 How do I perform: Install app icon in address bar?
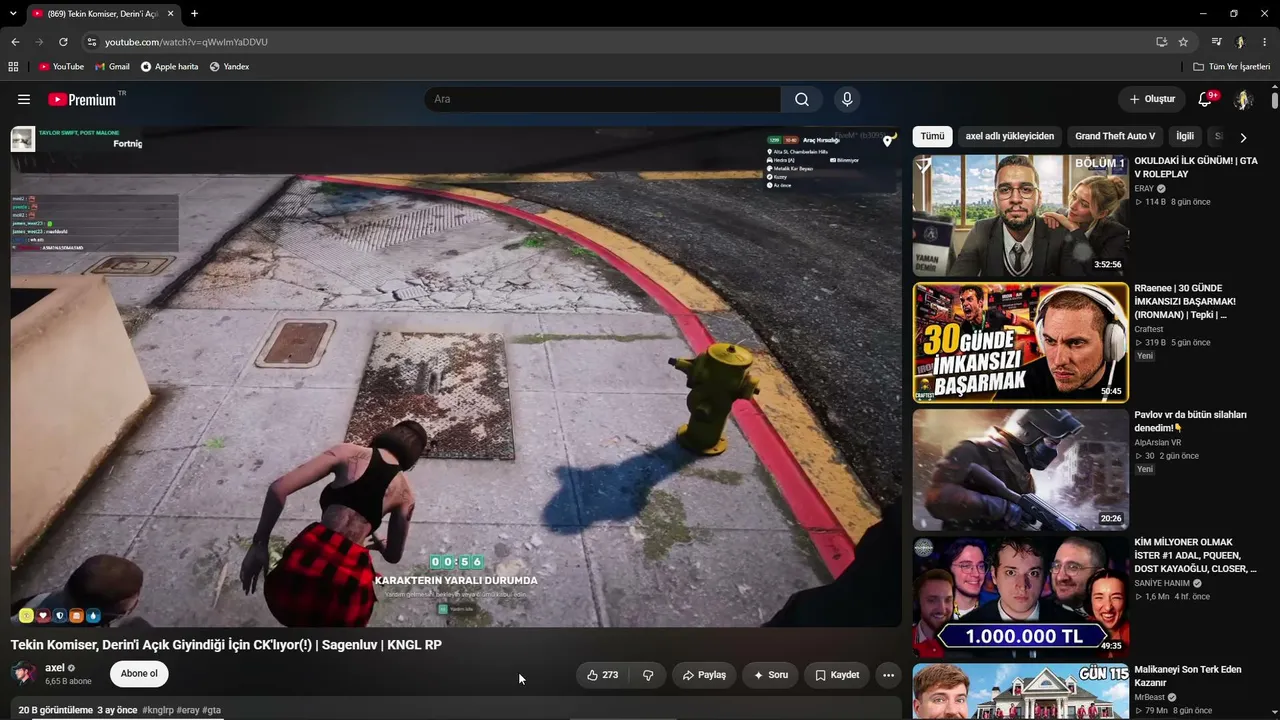click(x=1161, y=42)
